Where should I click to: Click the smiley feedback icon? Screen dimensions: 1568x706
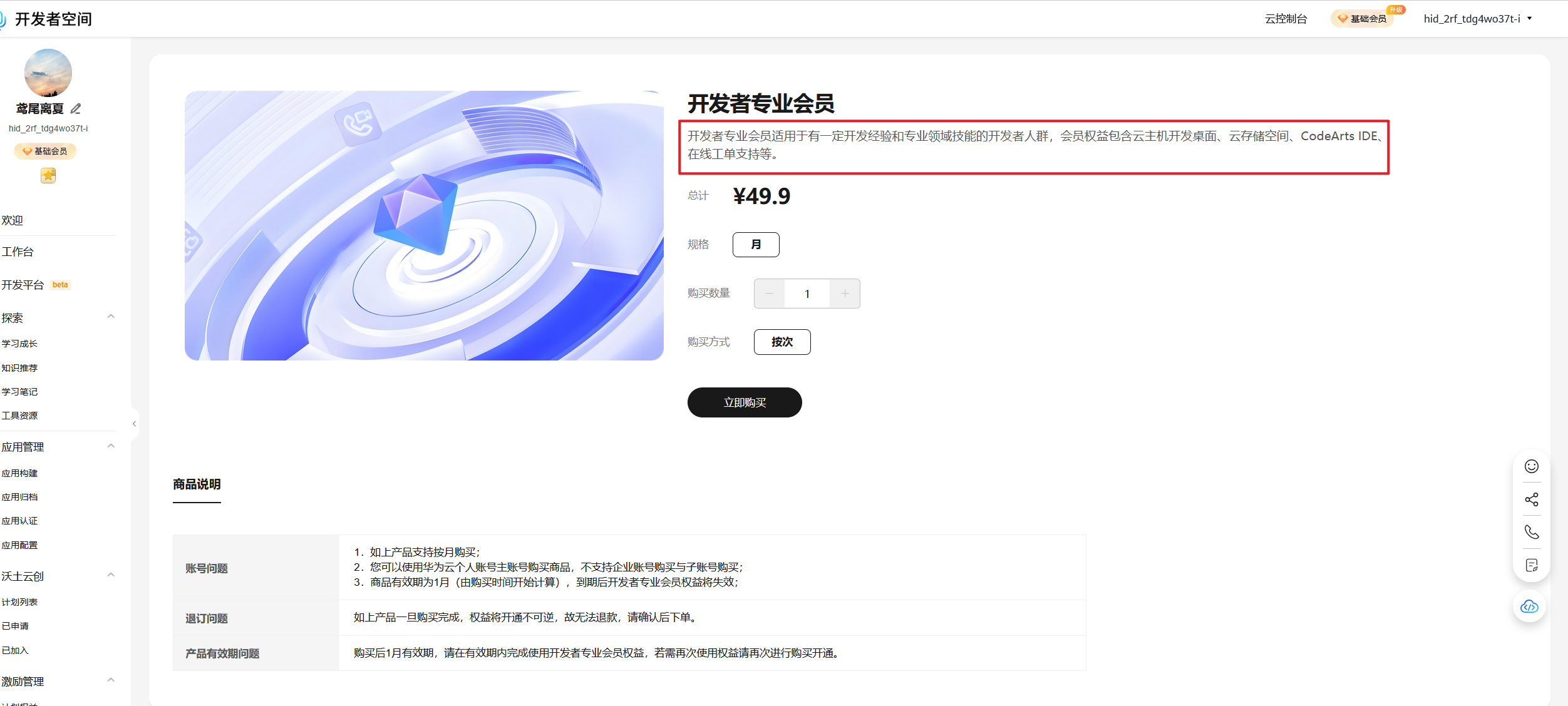coord(1531,466)
